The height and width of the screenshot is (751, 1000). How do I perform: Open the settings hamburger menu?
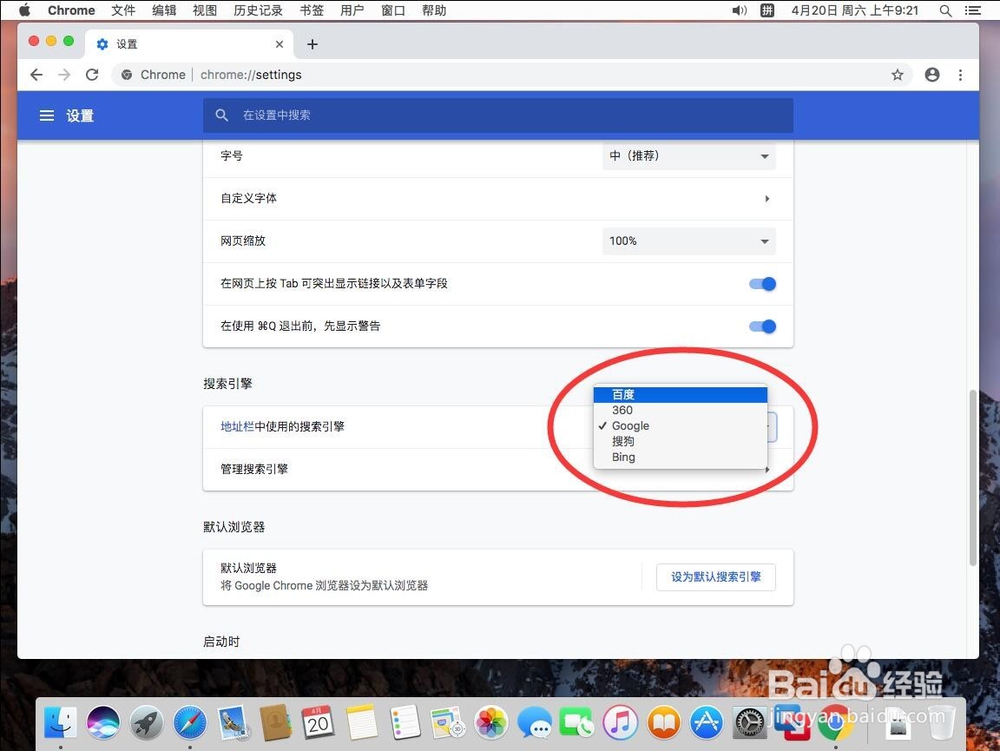click(x=47, y=115)
